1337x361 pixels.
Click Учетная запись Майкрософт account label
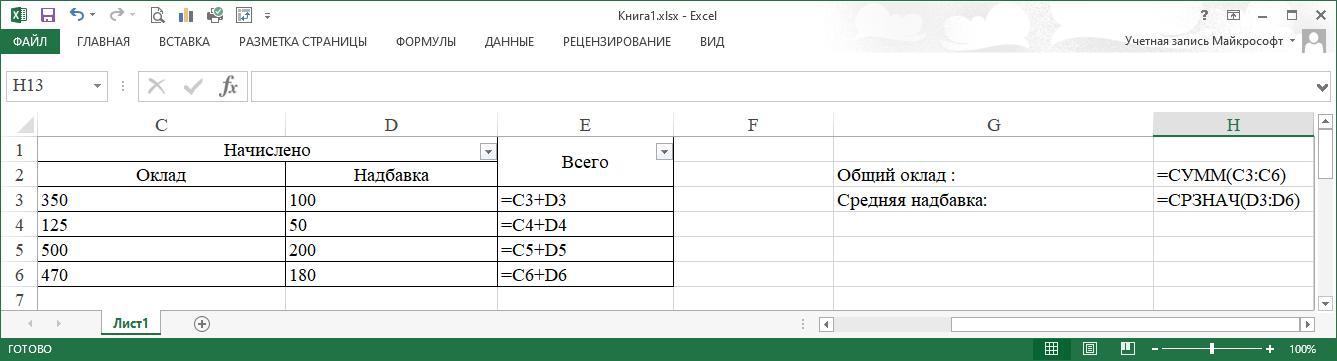tap(1203, 41)
